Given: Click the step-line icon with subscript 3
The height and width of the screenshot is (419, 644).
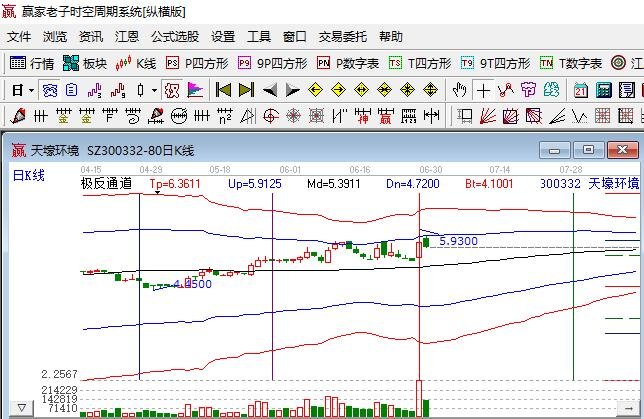Looking at the screenshot, I should pos(95,90).
